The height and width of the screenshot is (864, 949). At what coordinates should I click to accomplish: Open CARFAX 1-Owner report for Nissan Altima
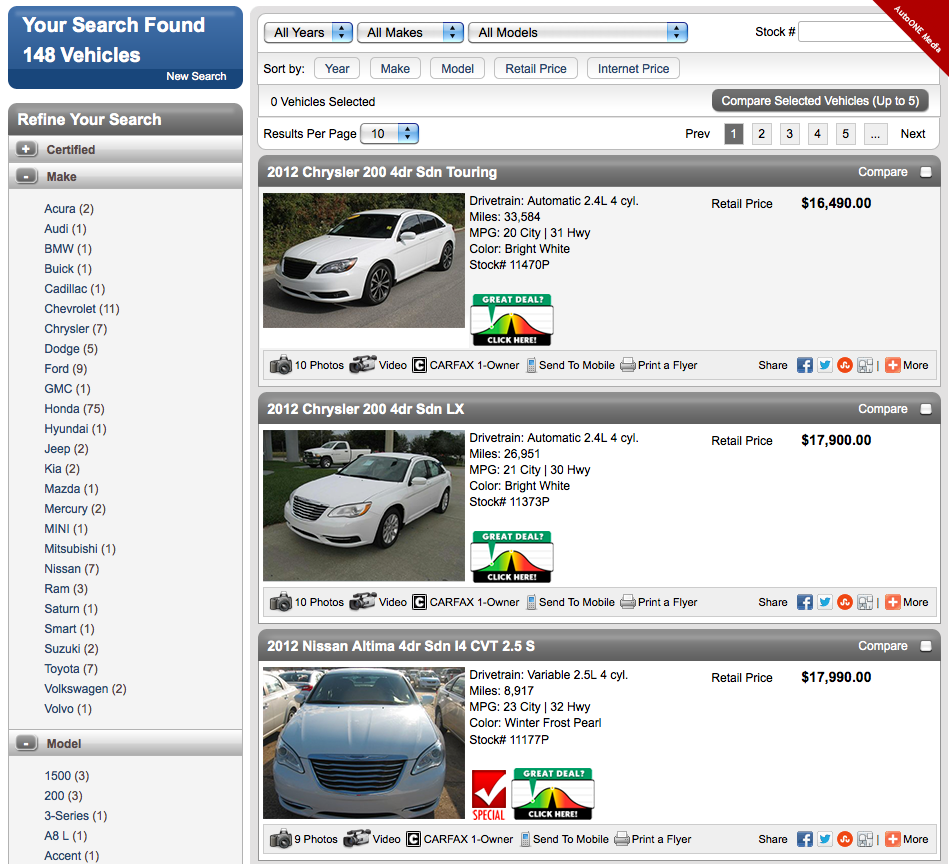point(459,840)
